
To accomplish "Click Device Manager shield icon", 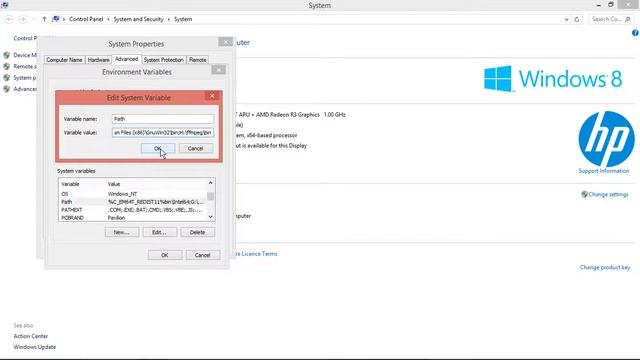I will (6, 55).
